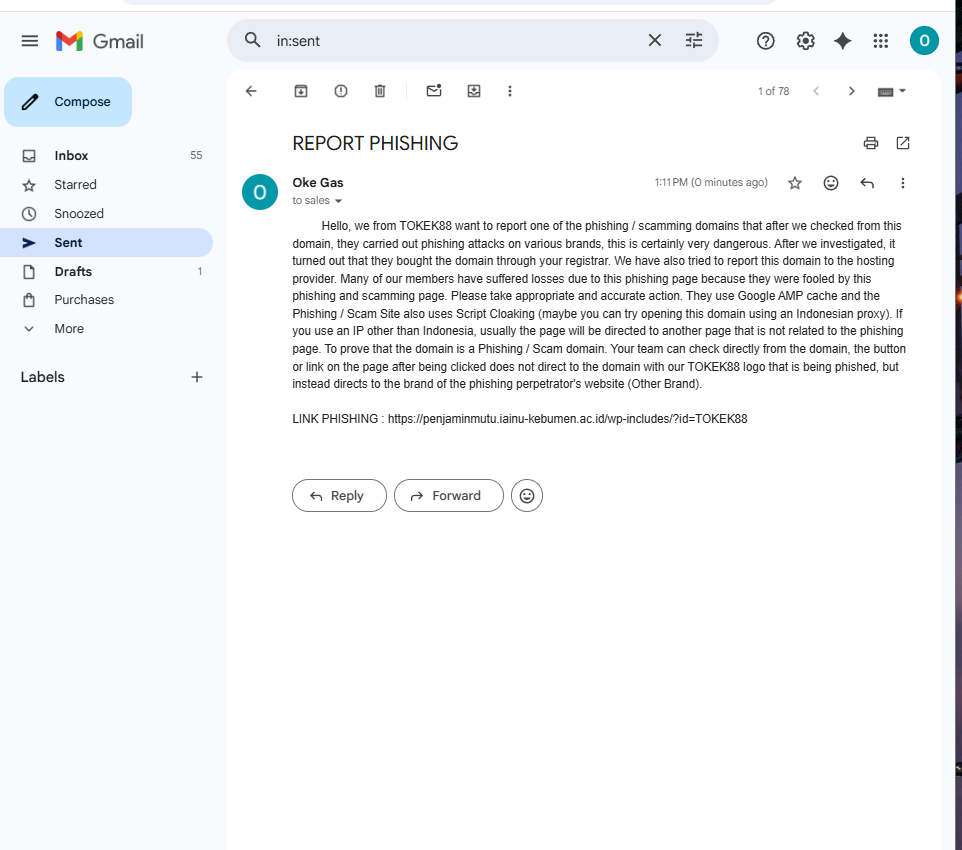962x850 pixels.
Task: Open Settings gear icon
Action: click(x=805, y=41)
